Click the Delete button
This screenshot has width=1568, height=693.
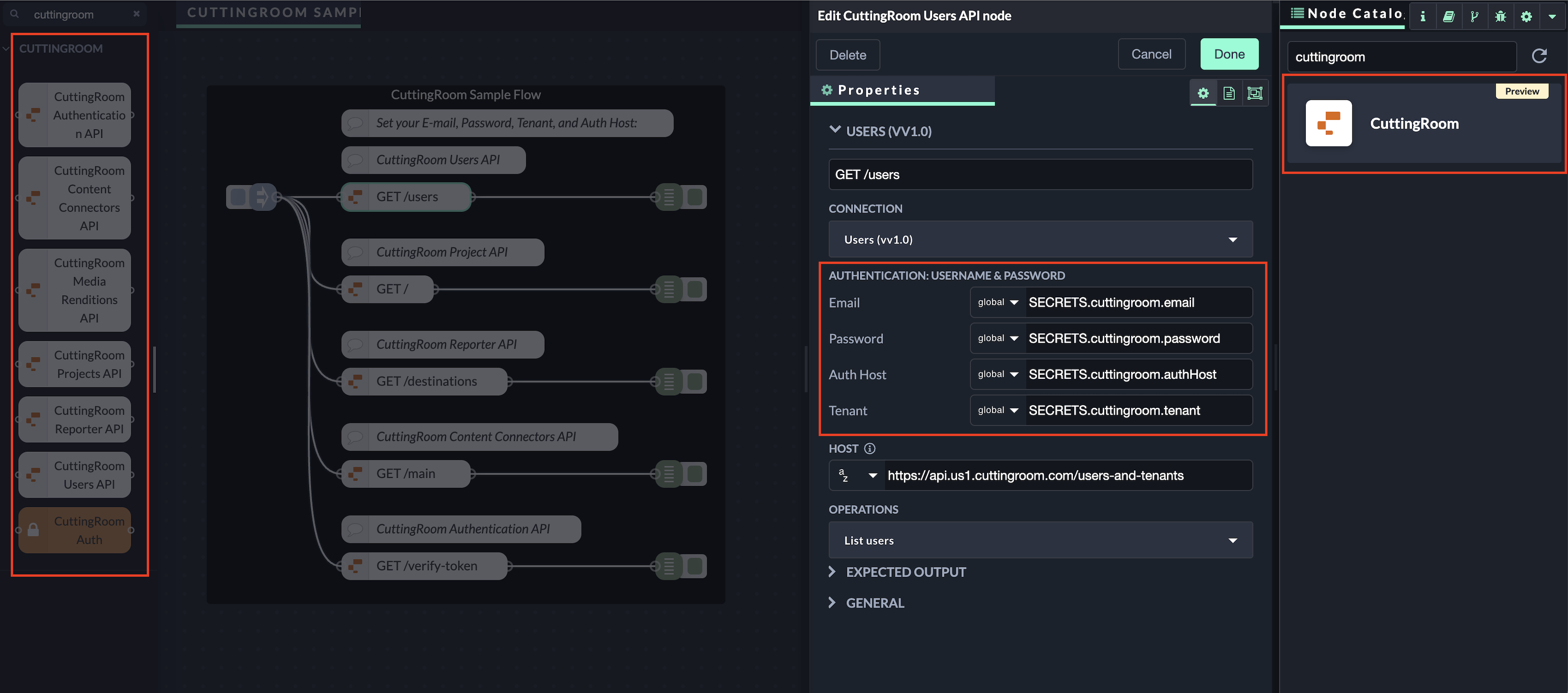click(847, 55)
